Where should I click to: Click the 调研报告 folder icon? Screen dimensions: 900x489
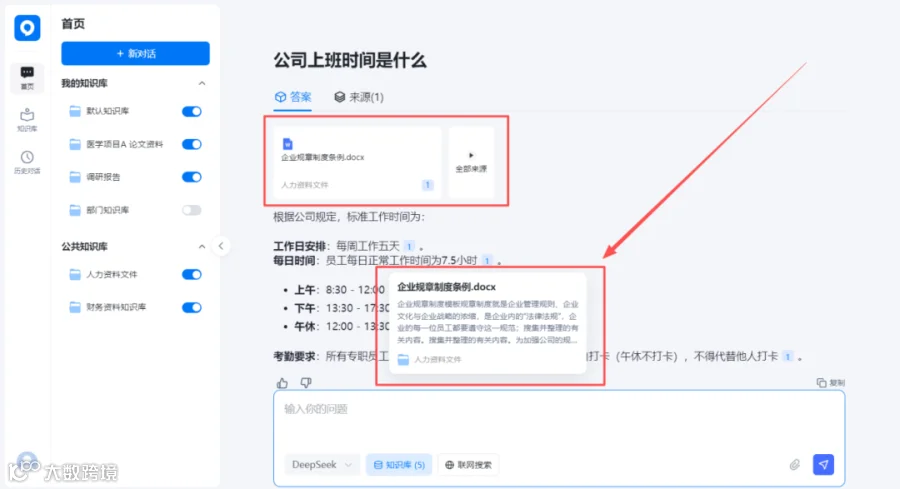tap(75, 177)
